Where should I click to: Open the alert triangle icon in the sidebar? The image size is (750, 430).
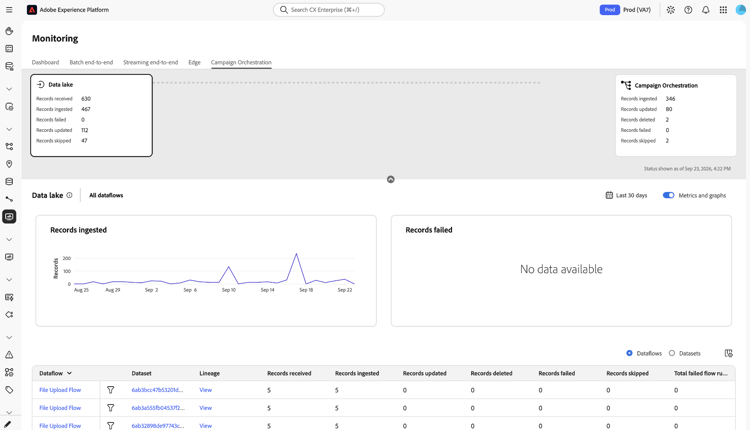point(9,355)
